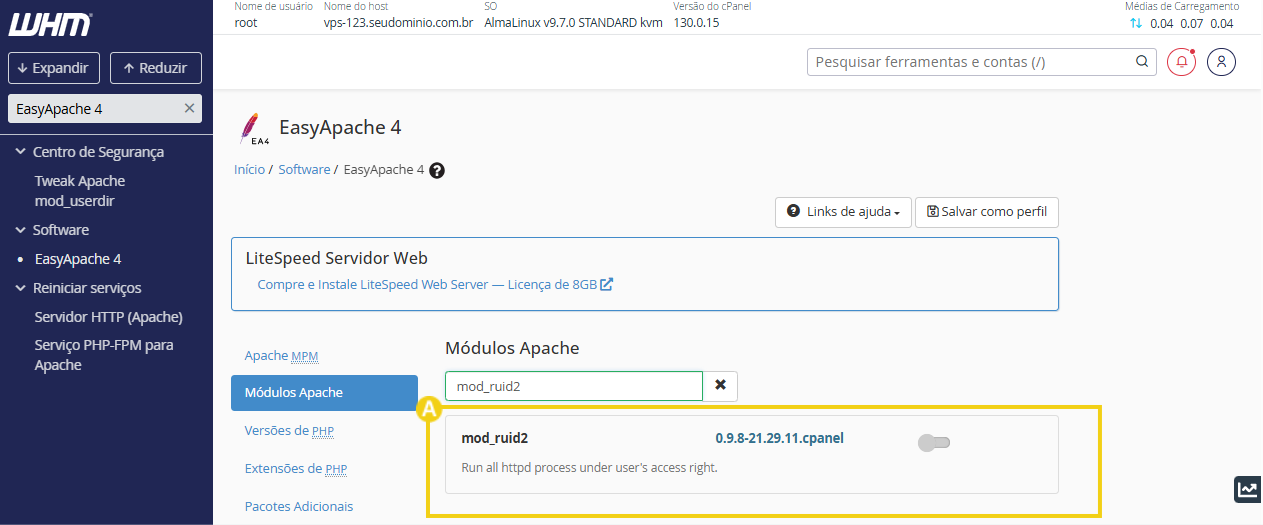Viewport: 1263px width, 525px height.
Task: Click the search magnifier icon
Action: [x=1142, y=62]
